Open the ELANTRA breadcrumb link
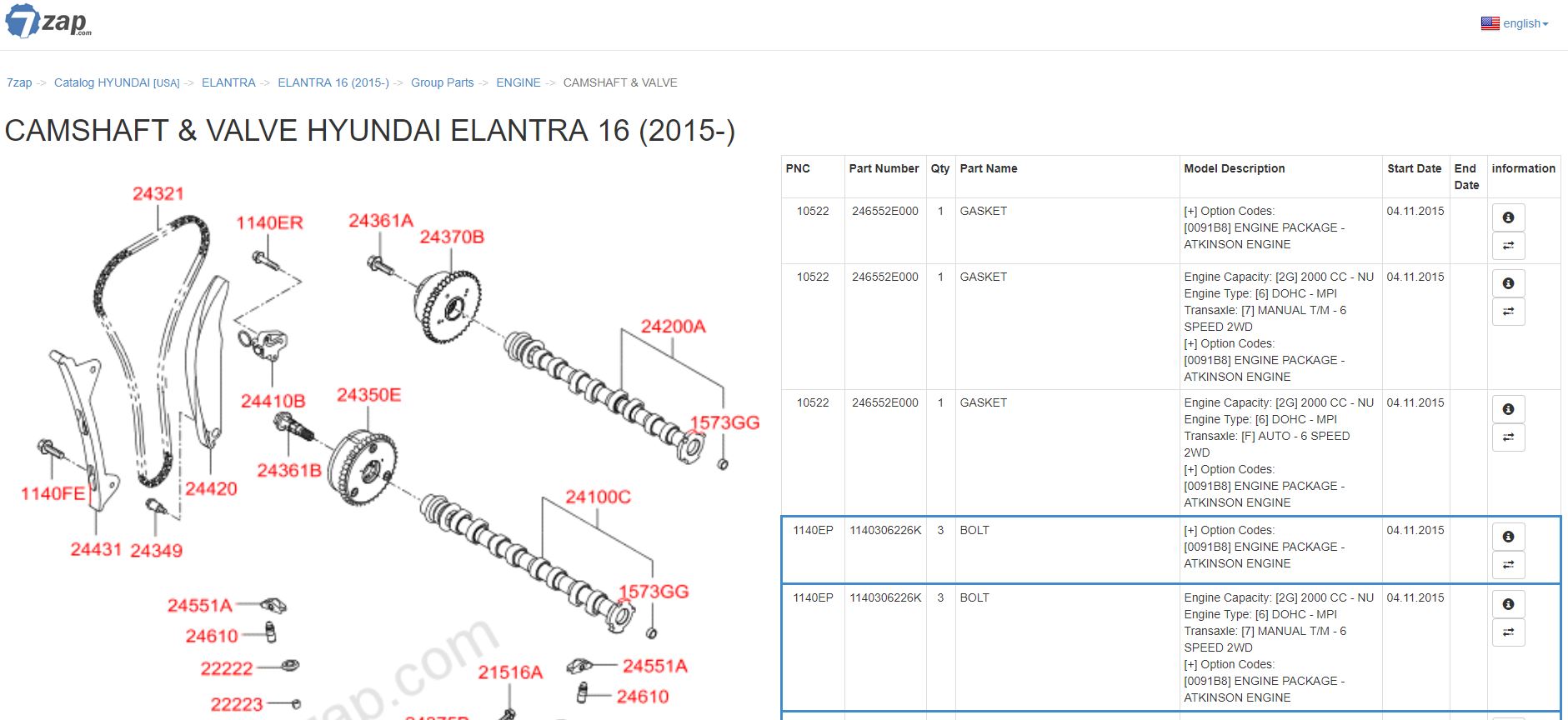Viewport: 1568px width, 720px height. [228, 82]
